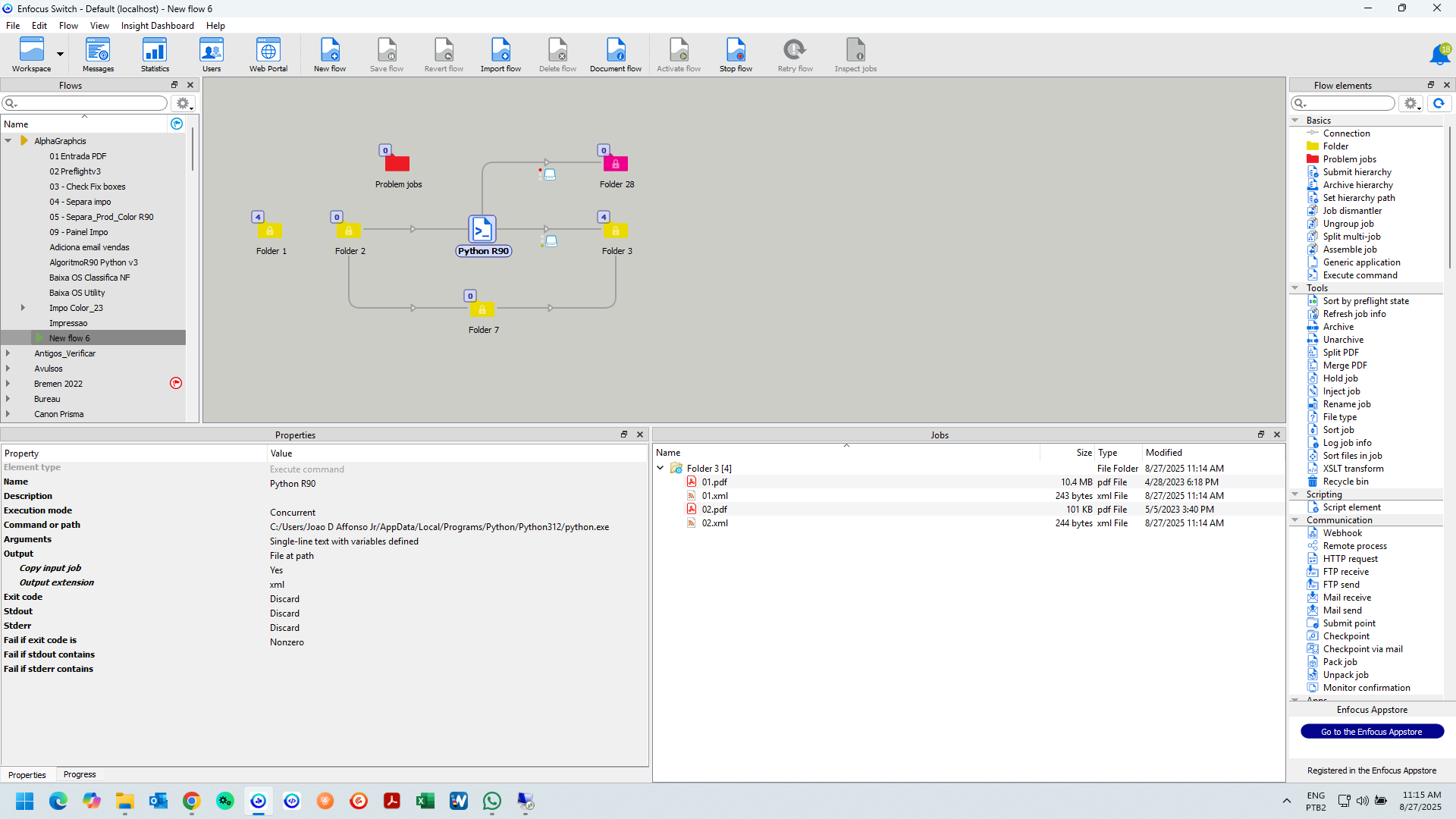Open the Help menu
This screenshot has width=1456, height=819.
pyautogui.click(x=215, y=25)
